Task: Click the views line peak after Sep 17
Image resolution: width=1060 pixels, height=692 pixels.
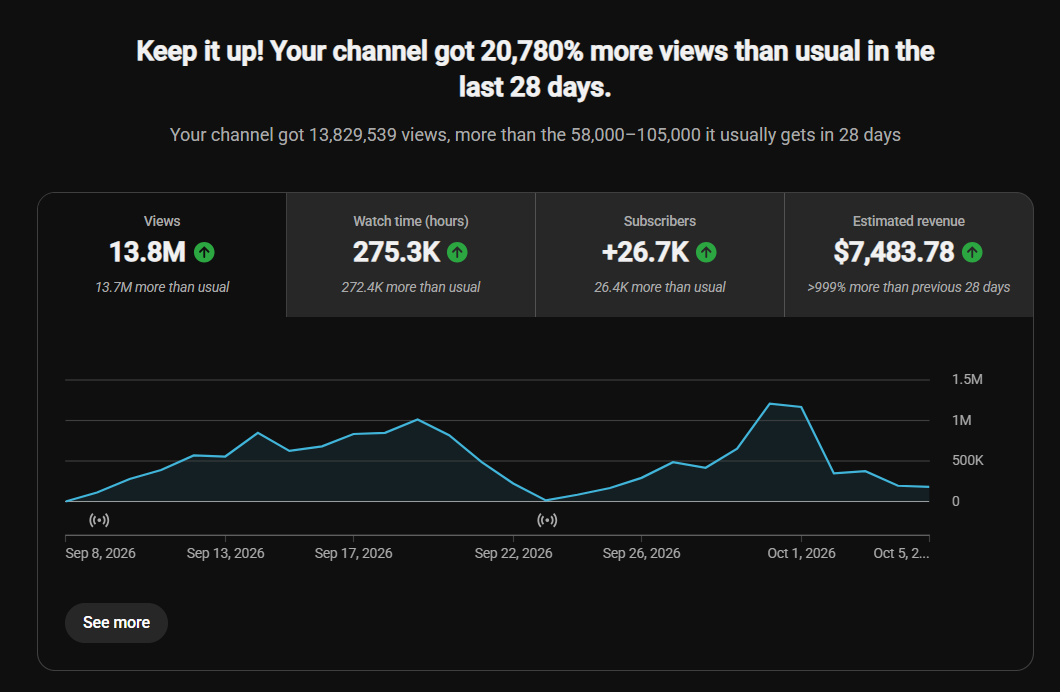Action: (417, 420)
